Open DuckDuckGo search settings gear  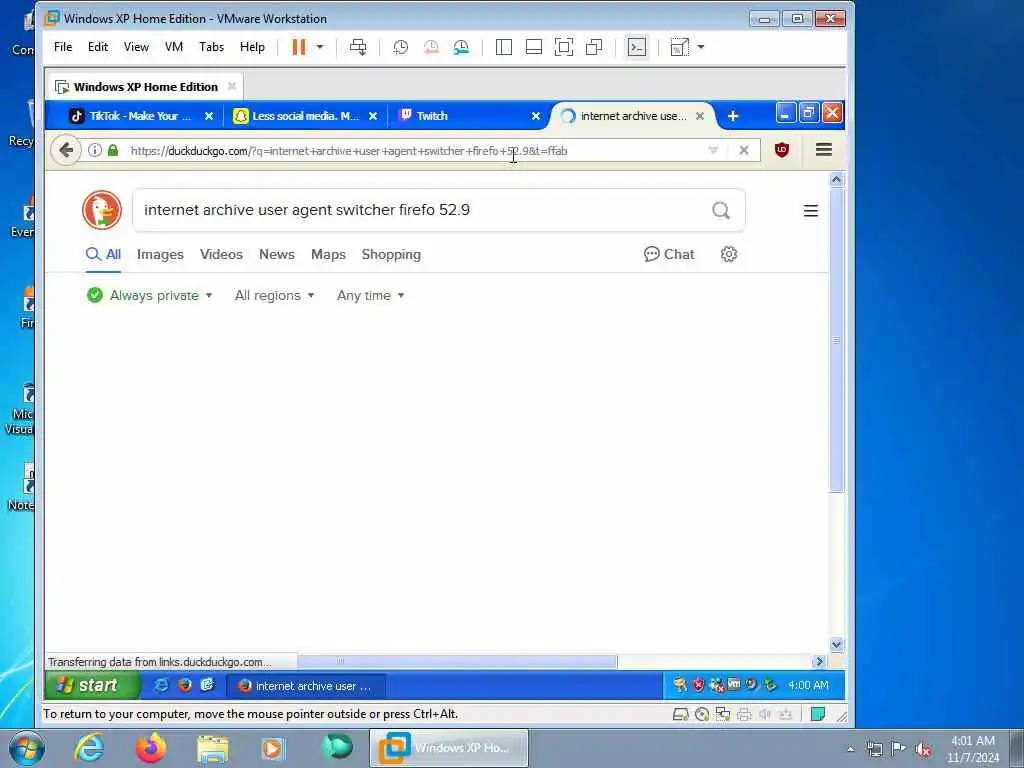coord(729,254)
